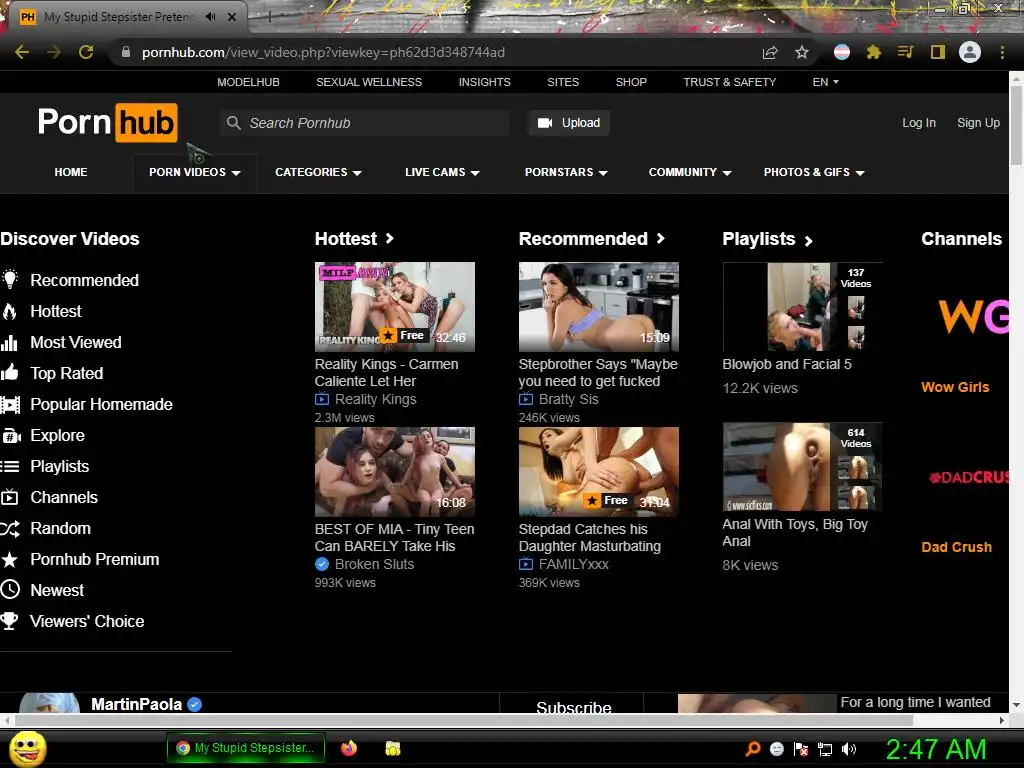This screenshot has height=768, width=1024.
Task: Click the Hottest flame icon in sidebar
Action: (x=10, y=312)
